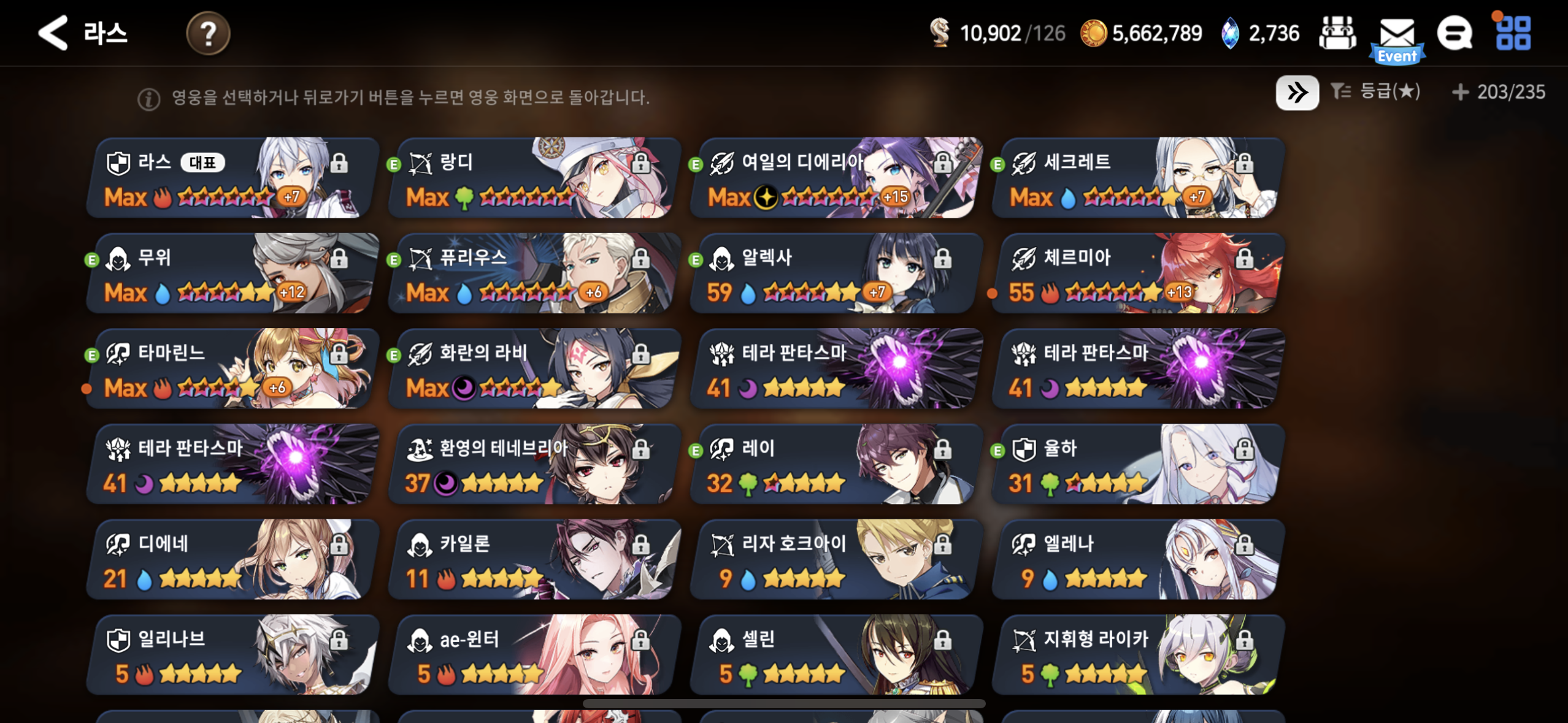The width and height of the screenshot is (1568, 723).
Task: Tap the gold coin currency icon
Action: click(x=1093, y=33)
